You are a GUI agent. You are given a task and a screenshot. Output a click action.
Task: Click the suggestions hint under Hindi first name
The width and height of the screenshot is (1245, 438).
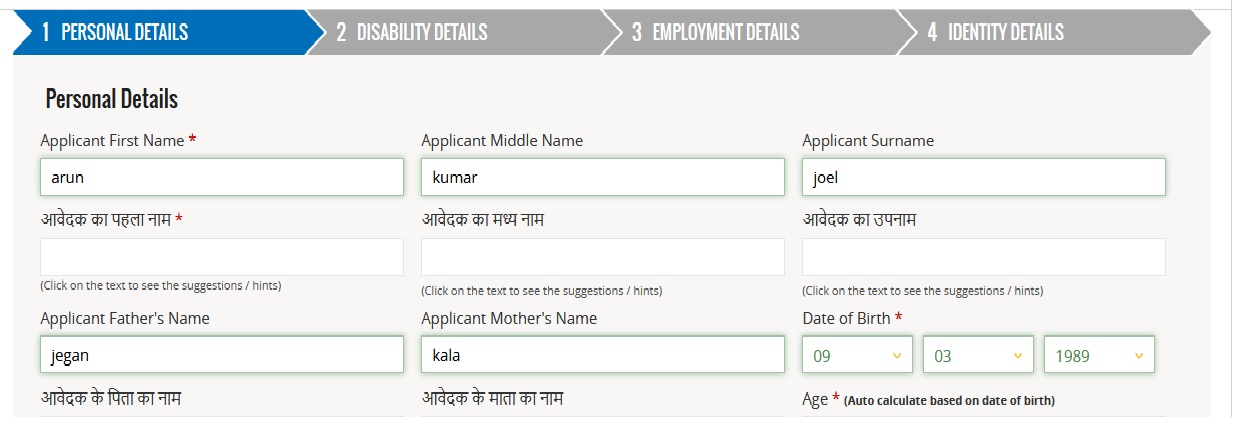click(x=160, y=286)
